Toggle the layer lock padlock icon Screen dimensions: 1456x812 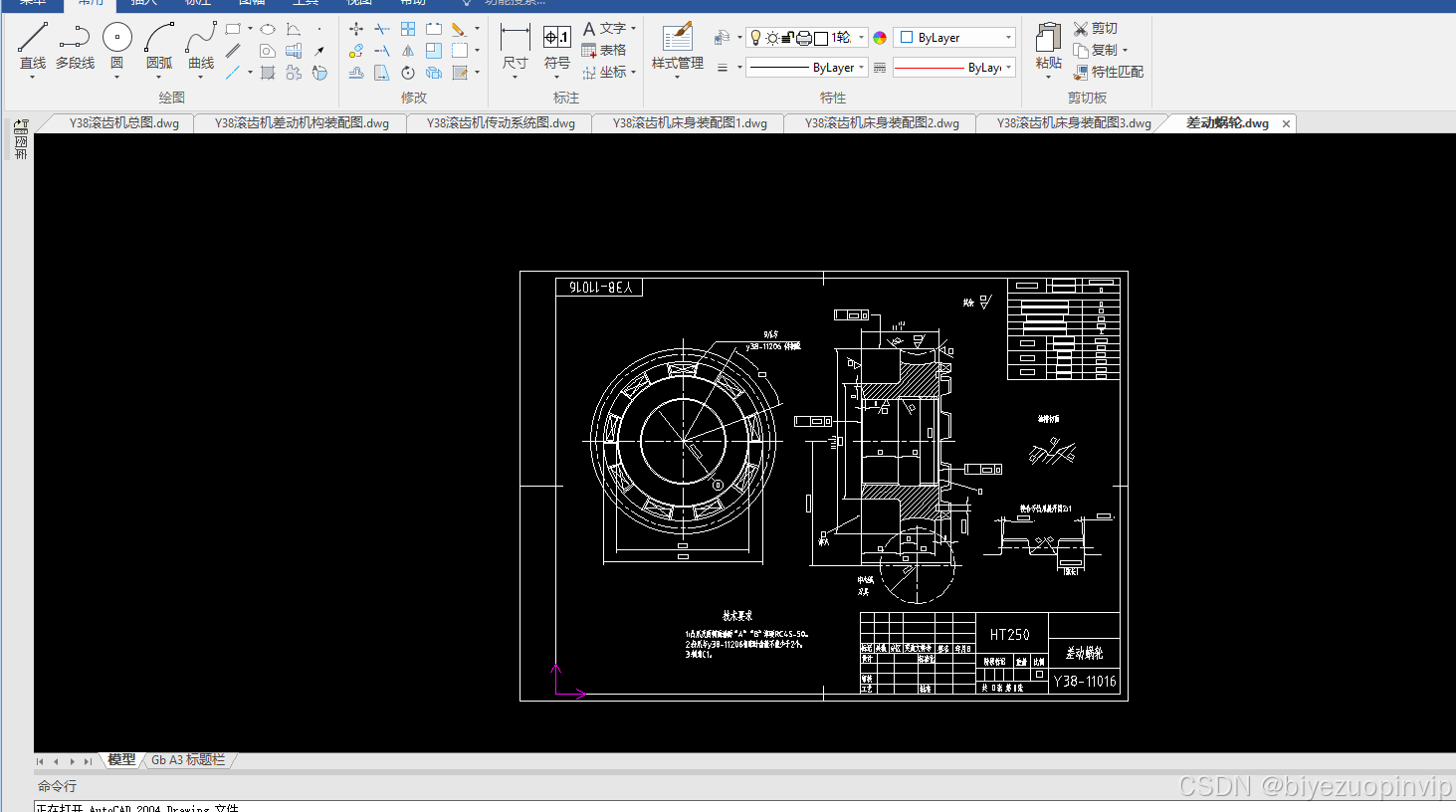point(787,38)
